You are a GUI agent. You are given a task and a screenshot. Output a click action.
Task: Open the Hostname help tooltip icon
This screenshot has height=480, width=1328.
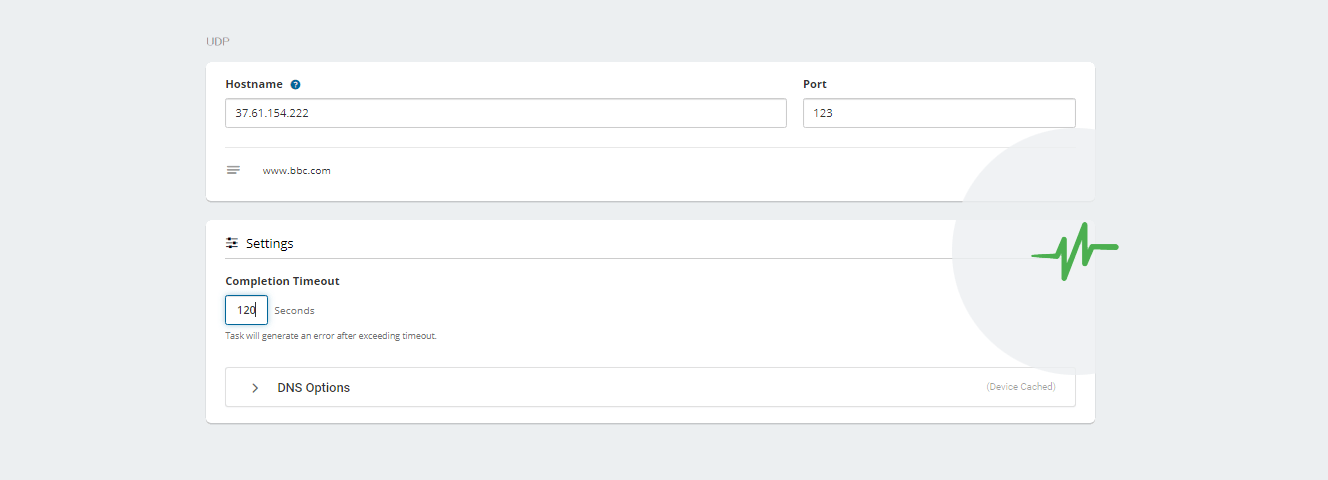coord(296,85)
